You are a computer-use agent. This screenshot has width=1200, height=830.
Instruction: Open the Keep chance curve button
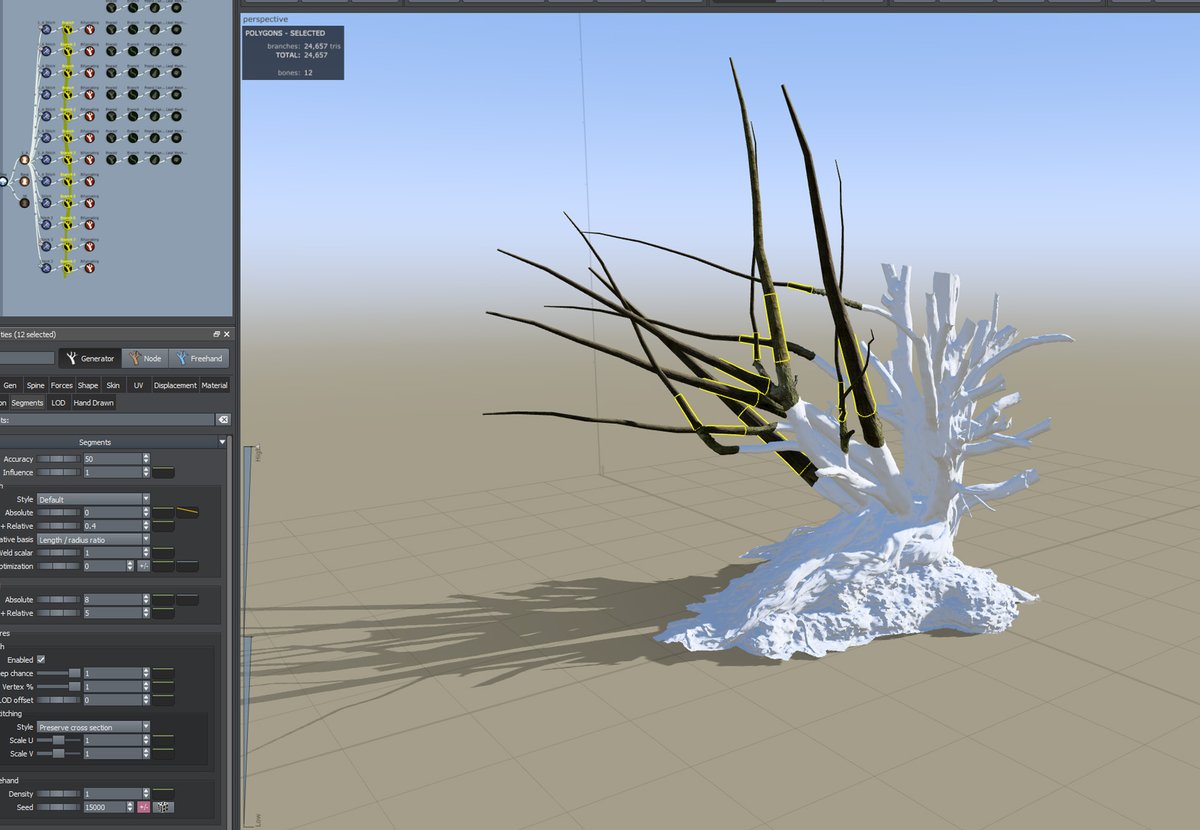(163, 673)
